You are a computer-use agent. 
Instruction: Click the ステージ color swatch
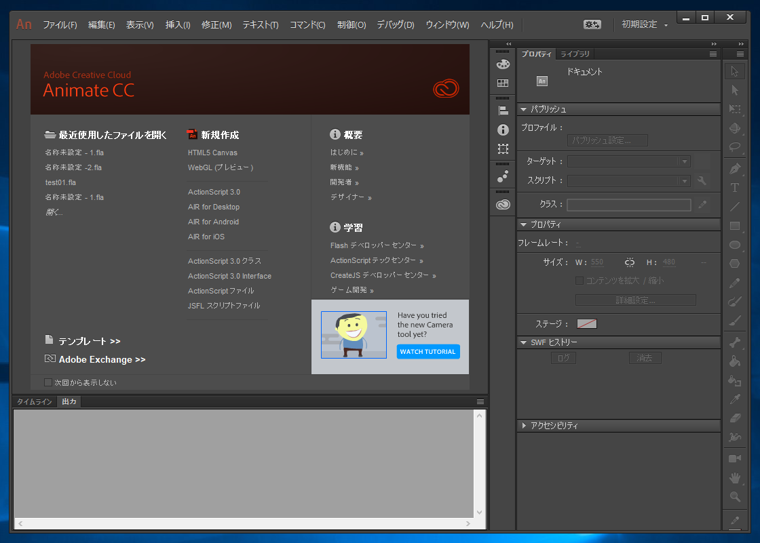click(586, 323)
